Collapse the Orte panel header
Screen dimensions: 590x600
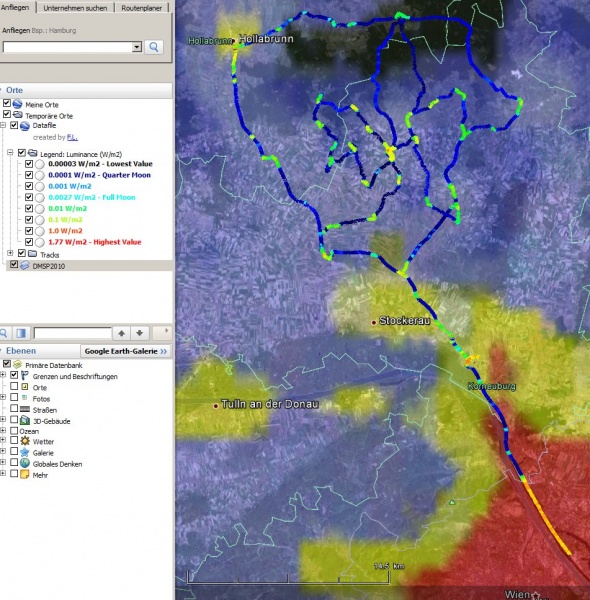pos(86,90)
